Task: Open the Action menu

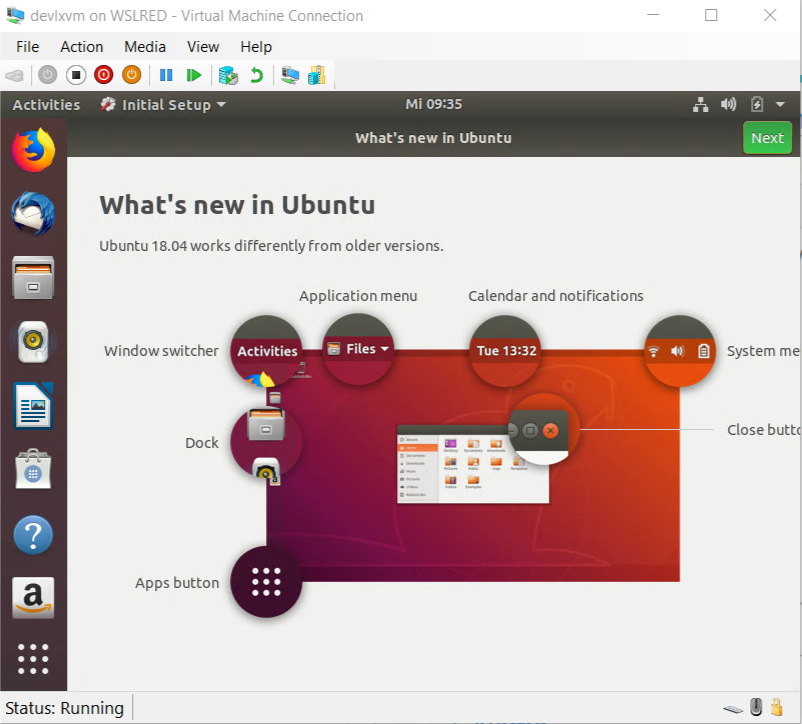Action: pos(81,47)
